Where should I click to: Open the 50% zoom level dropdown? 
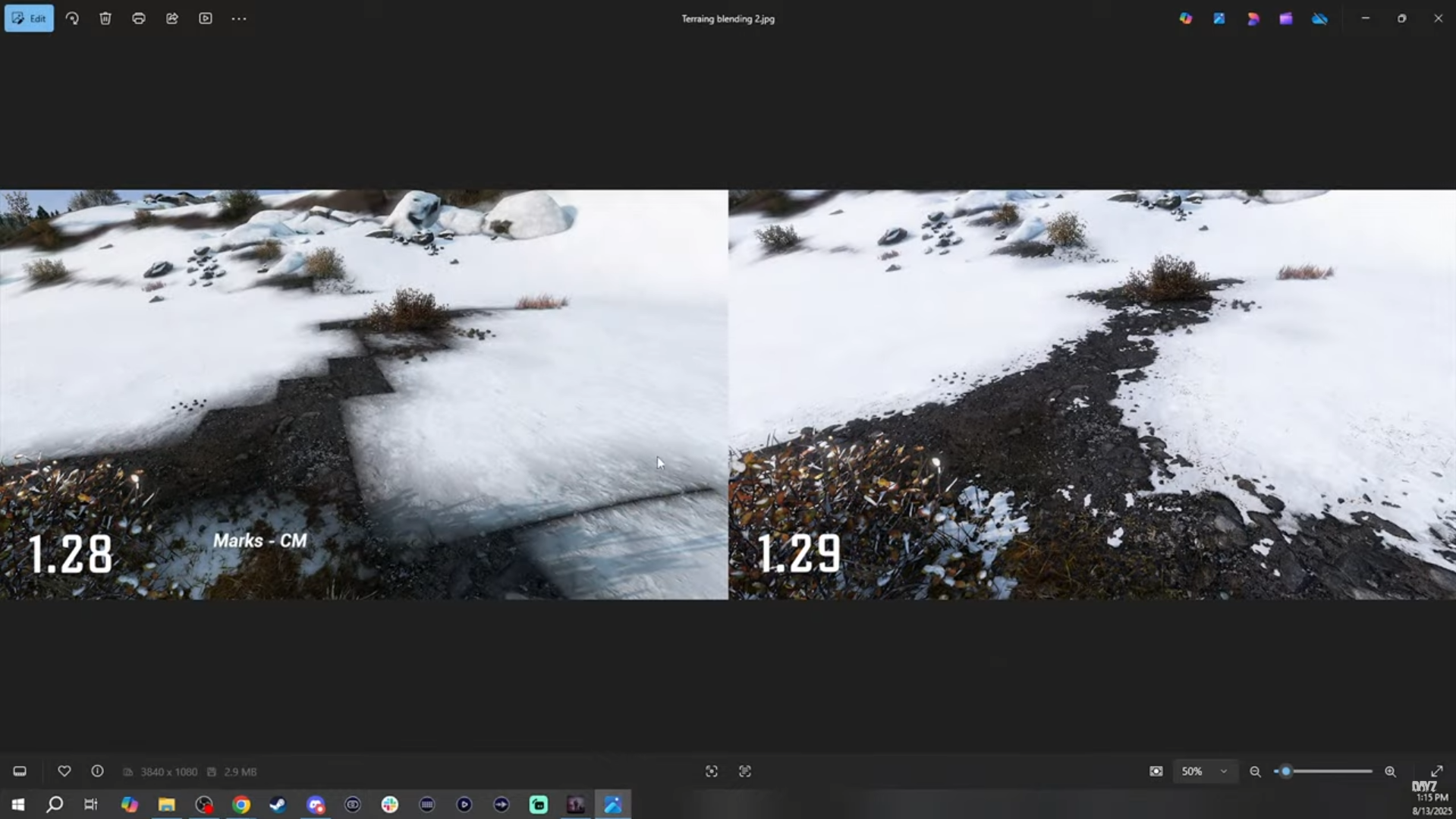click(x=1204, y=771)
